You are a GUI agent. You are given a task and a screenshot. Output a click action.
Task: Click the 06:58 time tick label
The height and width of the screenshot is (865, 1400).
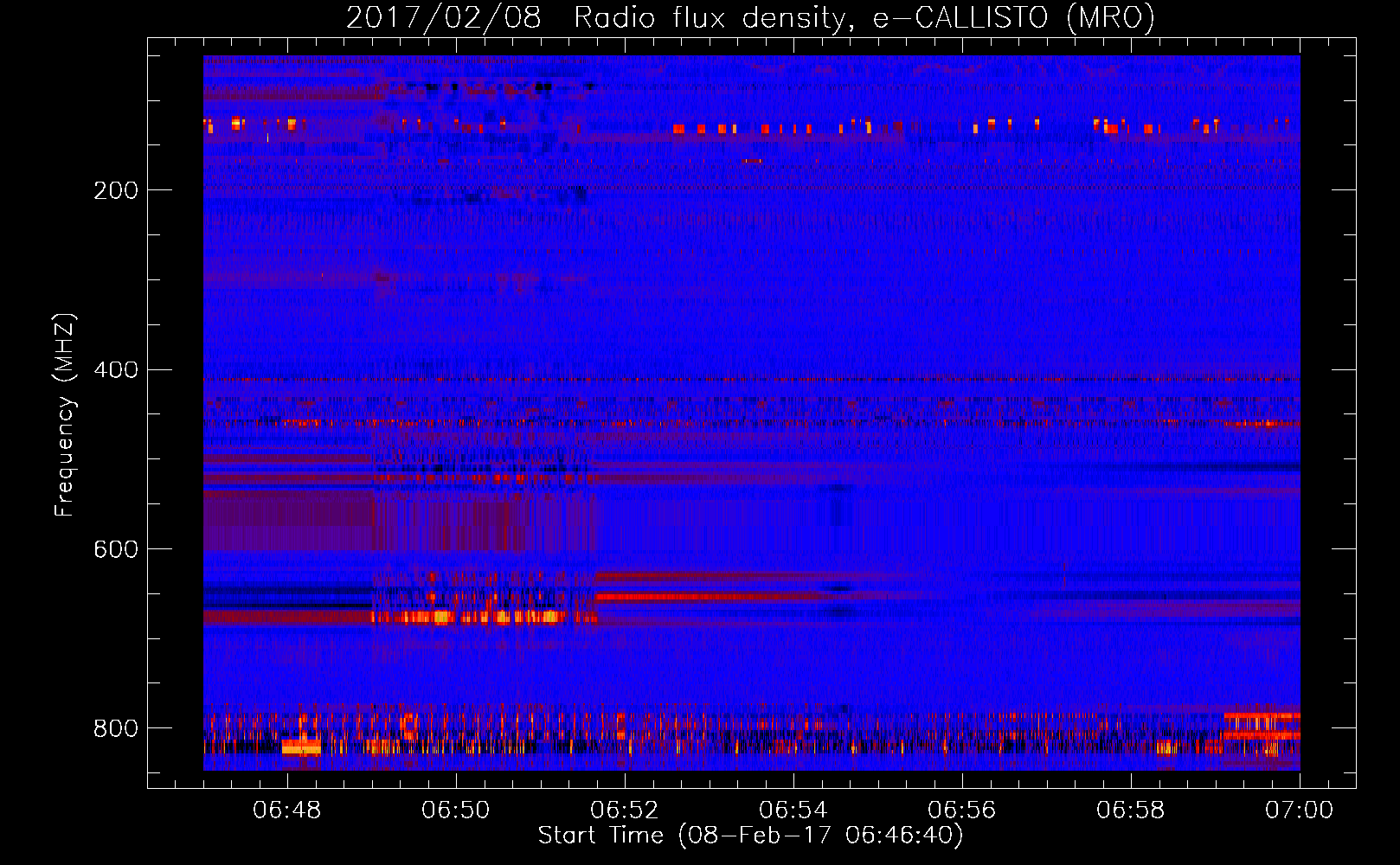[1130, 811]
